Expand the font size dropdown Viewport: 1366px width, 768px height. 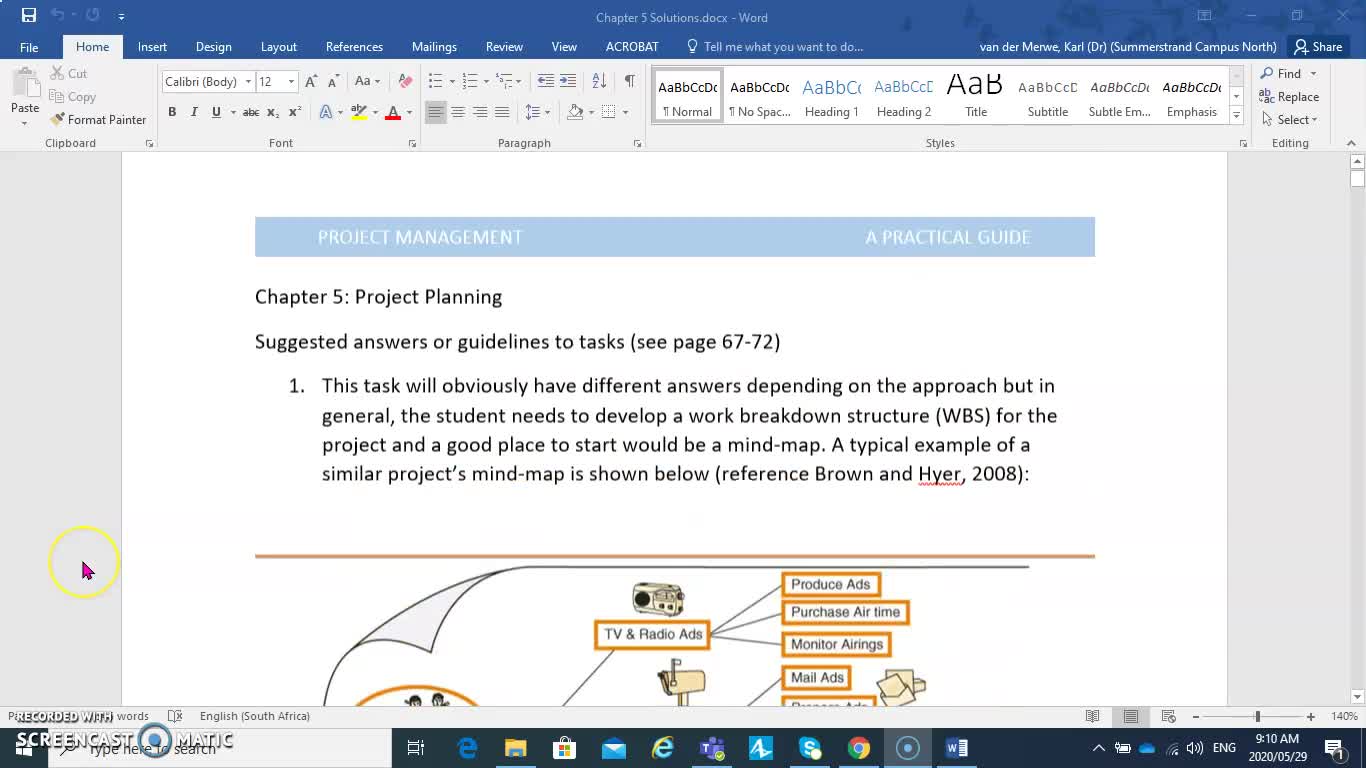(x=291, y=82)
